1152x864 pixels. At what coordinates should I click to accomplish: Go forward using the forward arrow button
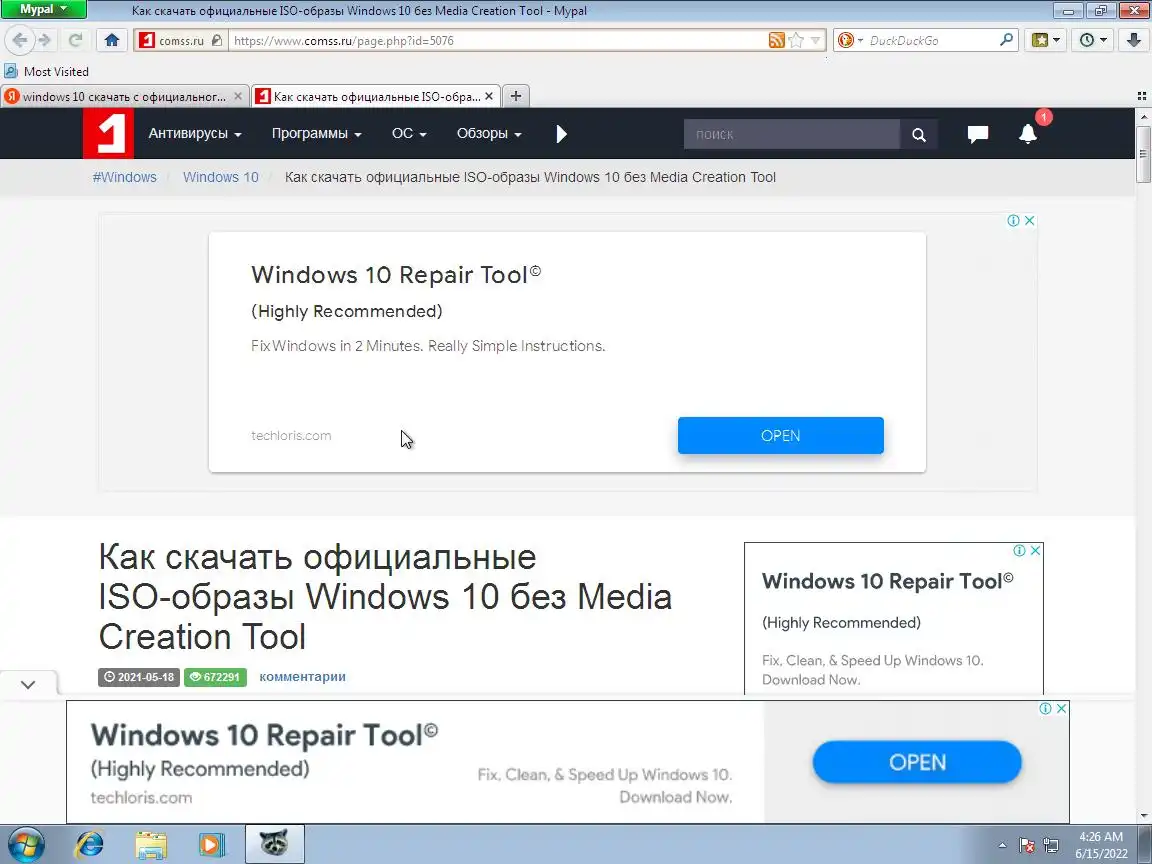click(45, 40)
